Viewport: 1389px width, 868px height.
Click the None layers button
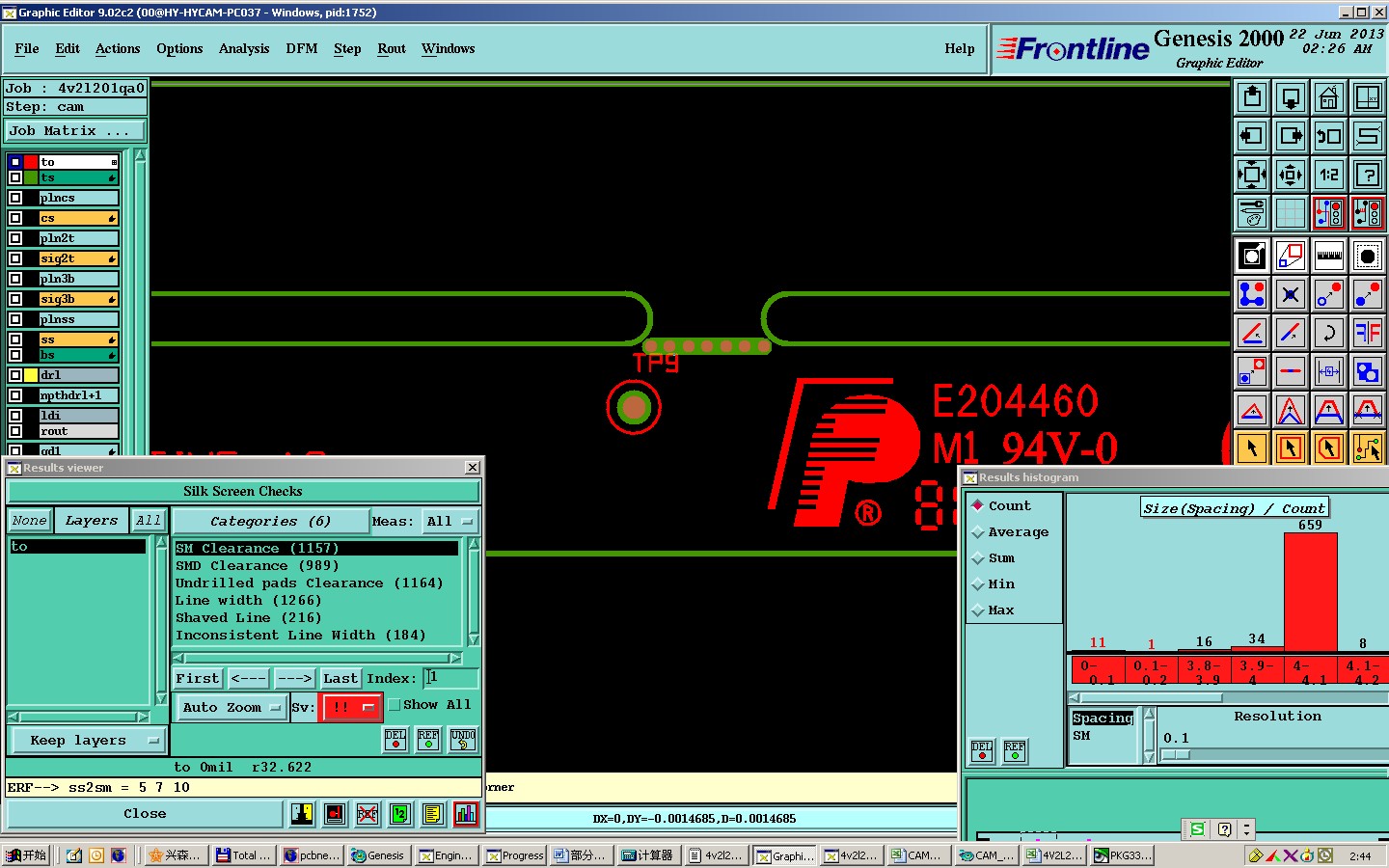click(x=29, y=521)
